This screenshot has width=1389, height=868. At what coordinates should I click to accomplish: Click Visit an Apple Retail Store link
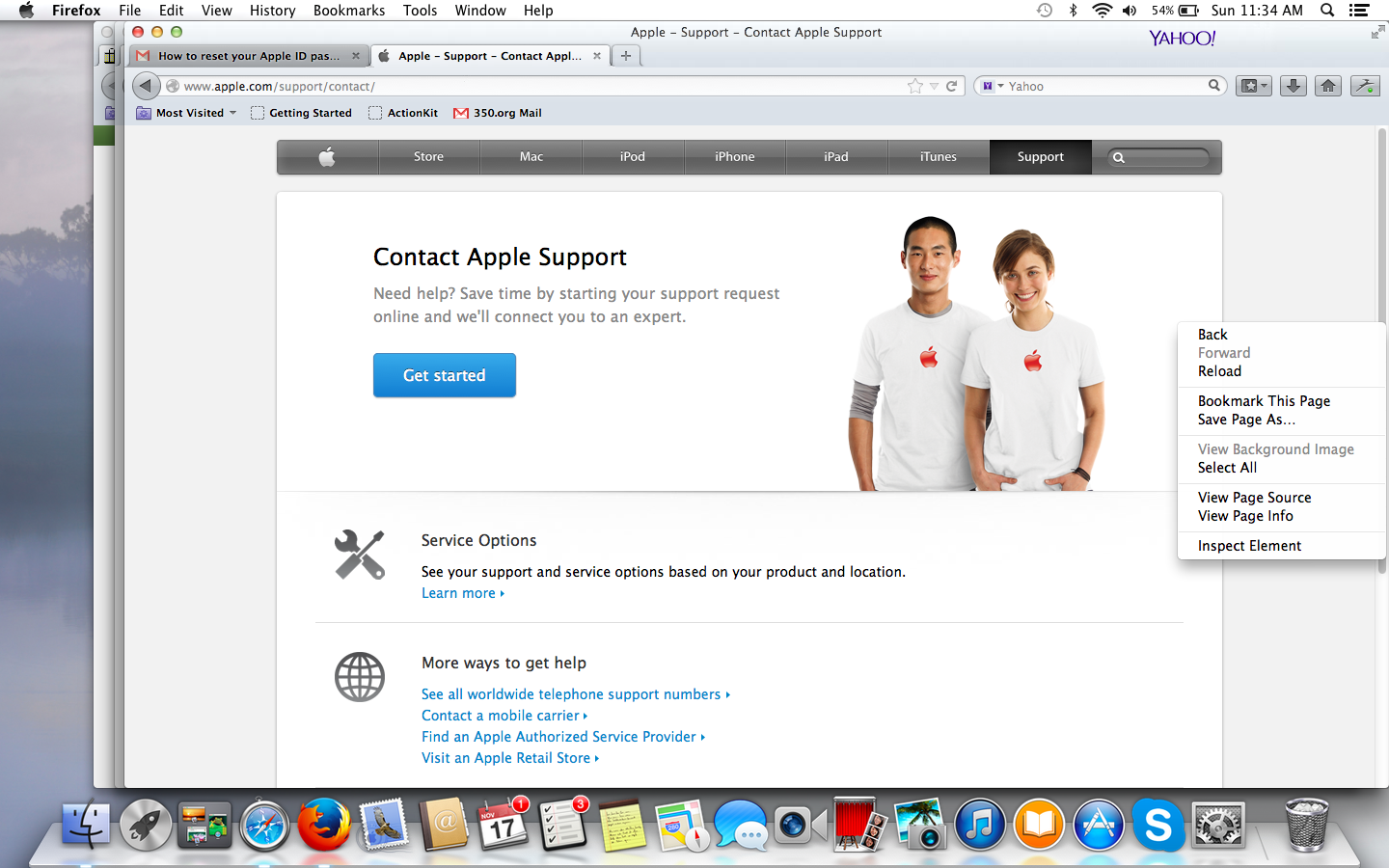[510, 758]
